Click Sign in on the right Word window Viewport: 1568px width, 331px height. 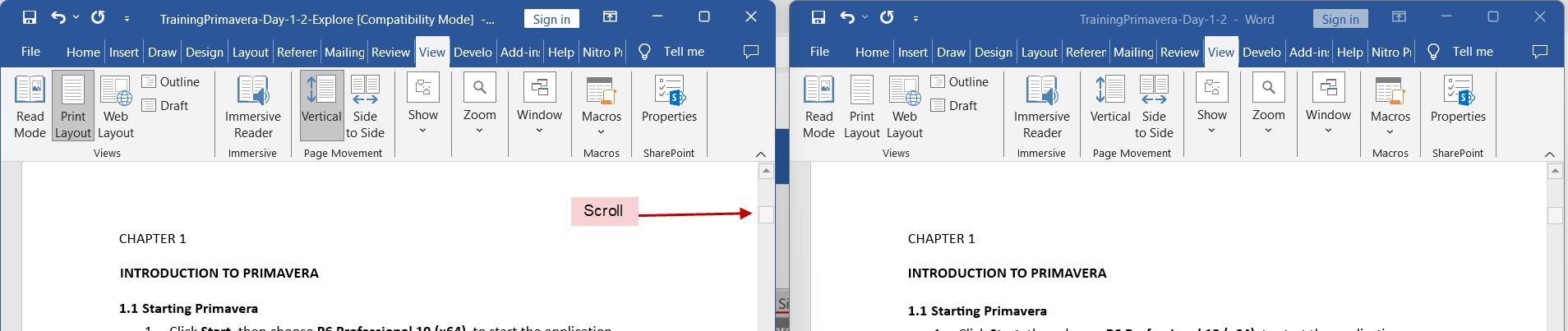1340,19
